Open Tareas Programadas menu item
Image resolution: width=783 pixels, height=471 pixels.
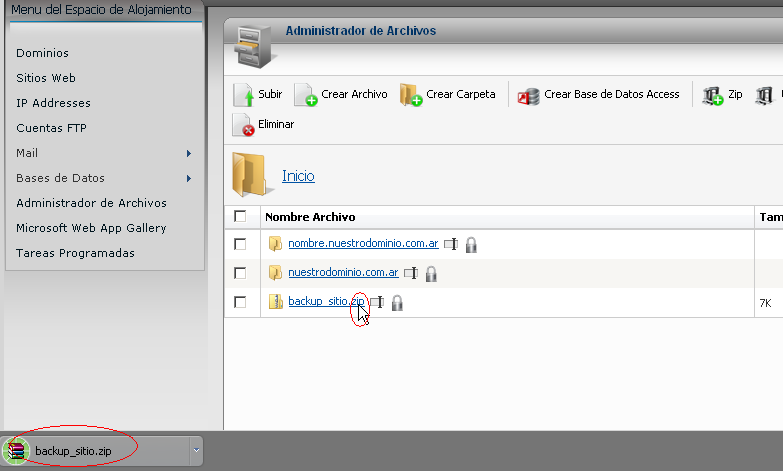(75, 253)
